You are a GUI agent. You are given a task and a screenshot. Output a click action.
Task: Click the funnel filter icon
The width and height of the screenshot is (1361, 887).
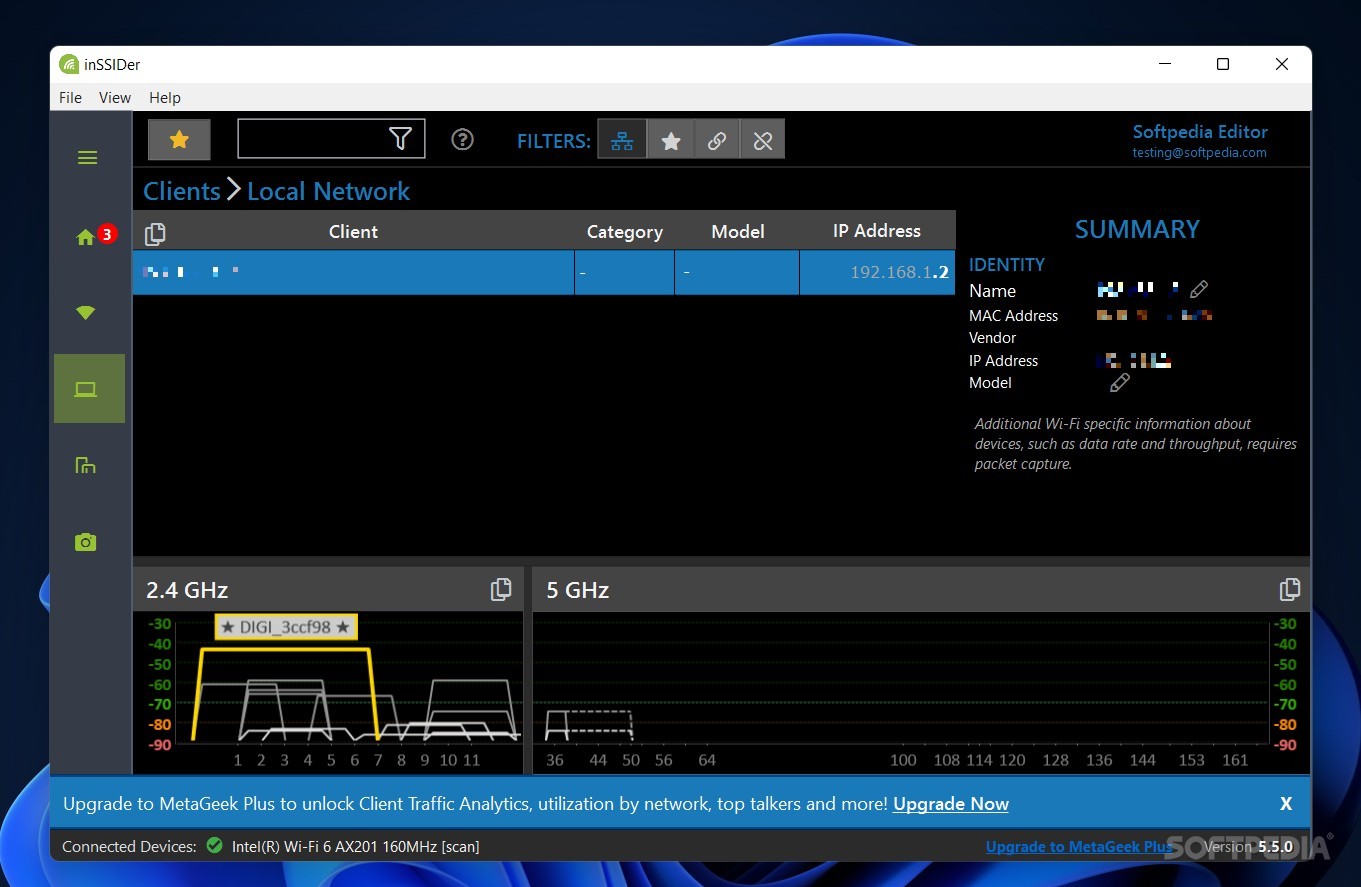[x=401, y=139]
